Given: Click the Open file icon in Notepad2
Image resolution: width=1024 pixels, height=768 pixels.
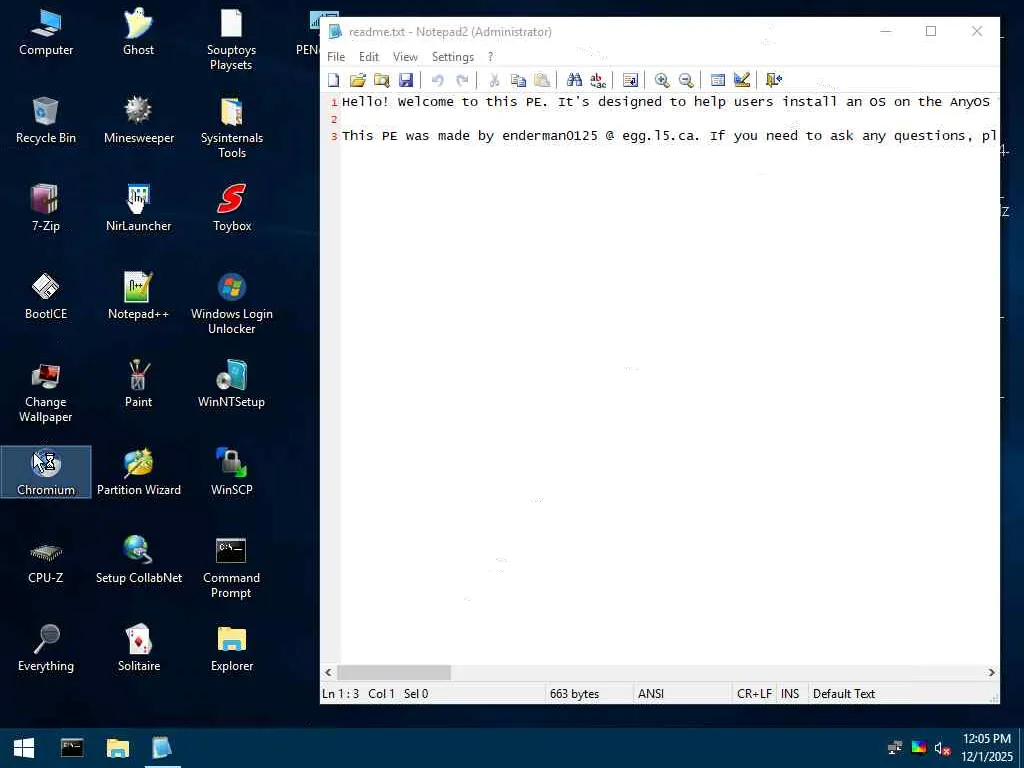Looking at the screenshot, I should [357, 80].
